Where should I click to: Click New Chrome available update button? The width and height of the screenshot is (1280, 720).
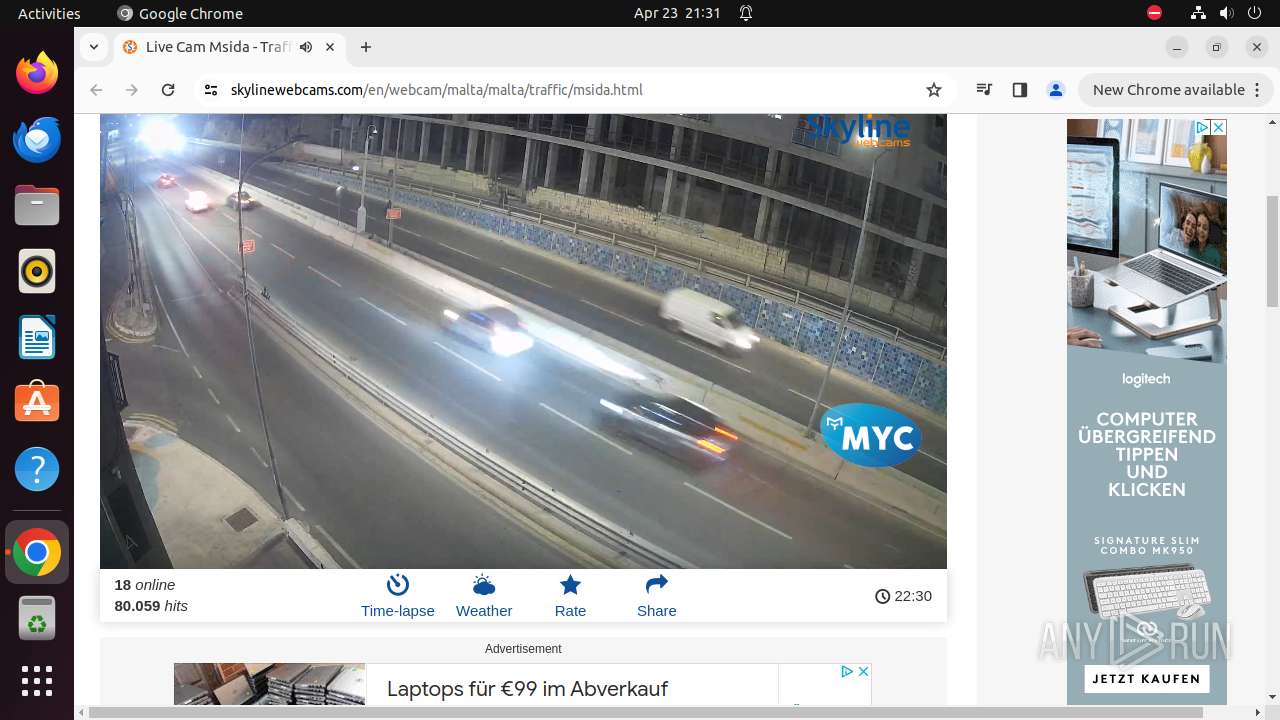(x=1175, y=90)
